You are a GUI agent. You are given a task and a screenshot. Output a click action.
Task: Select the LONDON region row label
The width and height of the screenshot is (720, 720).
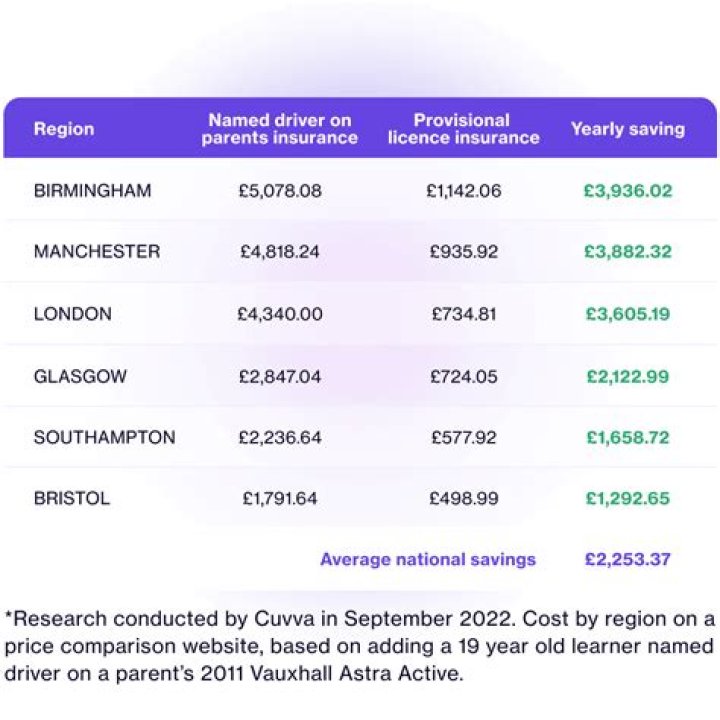coord(73,314)
